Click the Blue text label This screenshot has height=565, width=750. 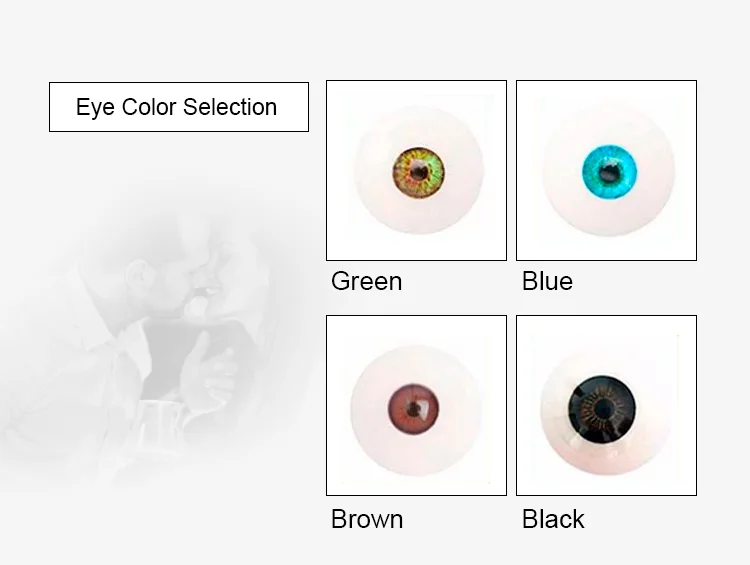point(547,281)
